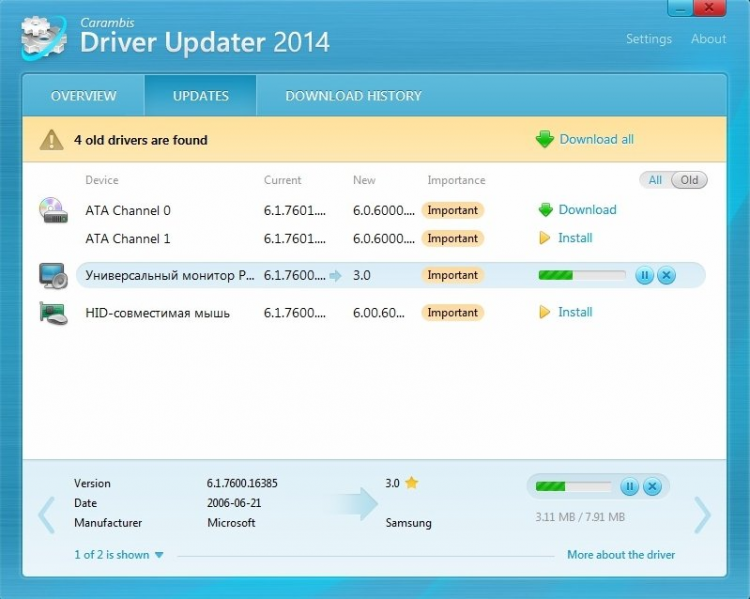Click the ATA Channel disk drive icon

click(x=52, y=211)
